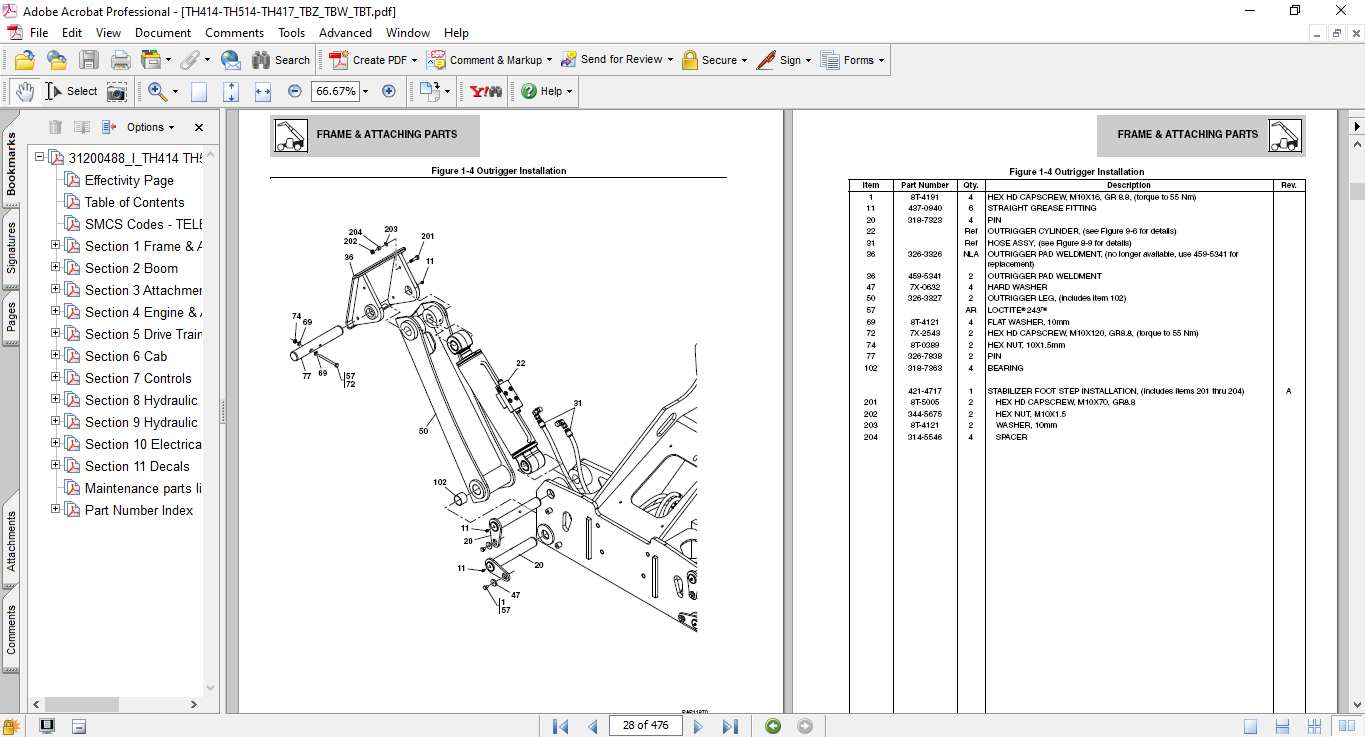1365x737 pixels.
Task: Go to the last page
Action: 730,725
